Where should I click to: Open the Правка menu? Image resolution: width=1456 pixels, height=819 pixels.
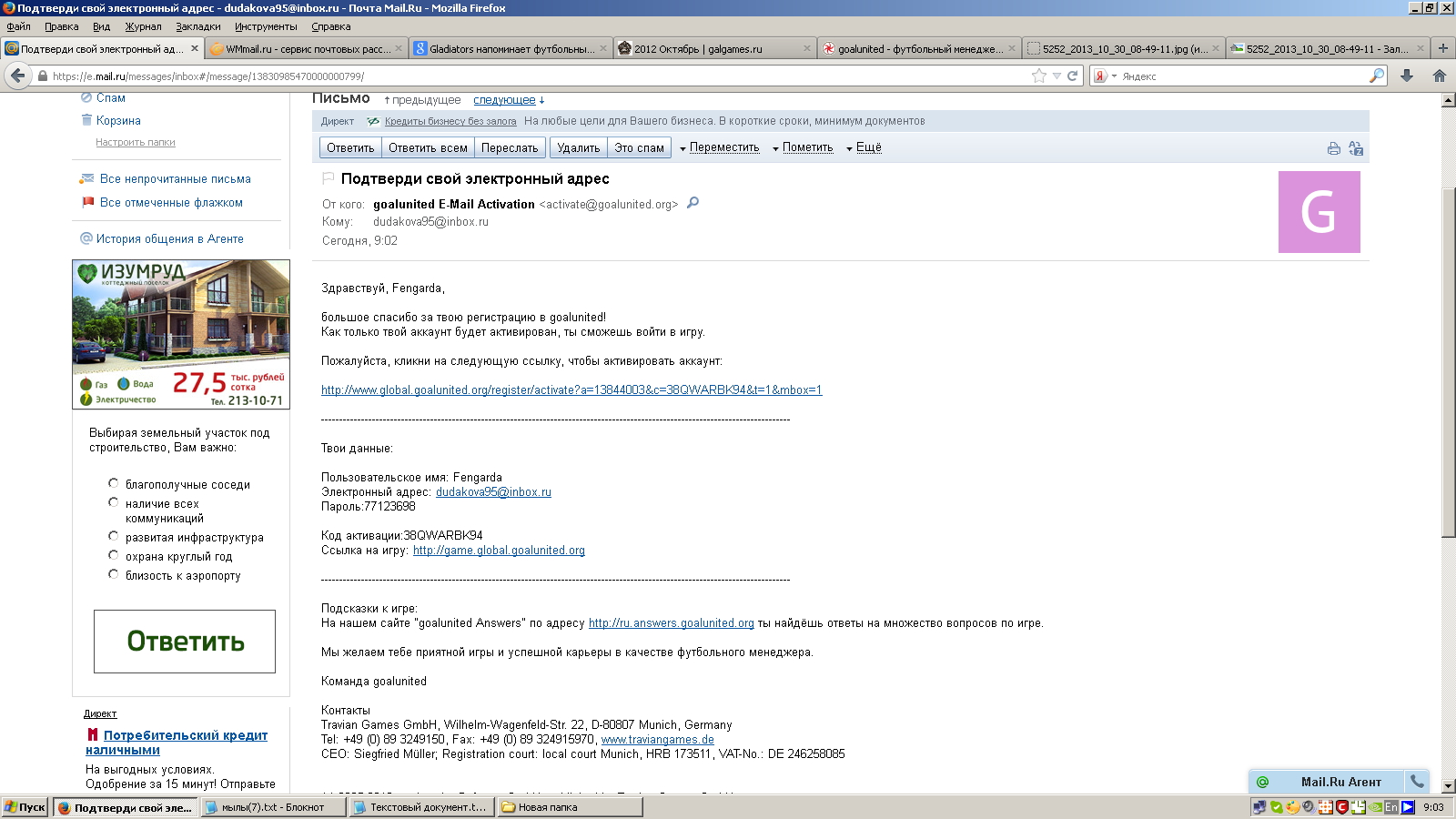(62, 26)
